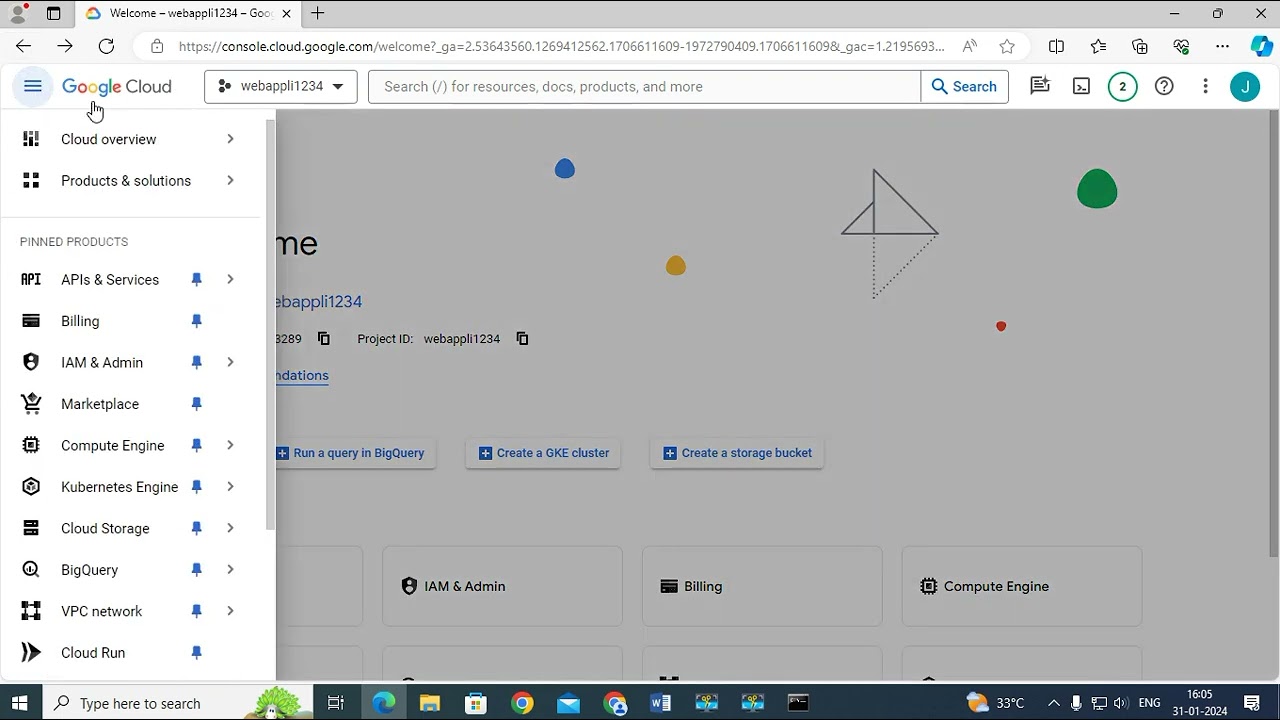Expand Kubernetes Engine submenu arrow

coord(230,487)
